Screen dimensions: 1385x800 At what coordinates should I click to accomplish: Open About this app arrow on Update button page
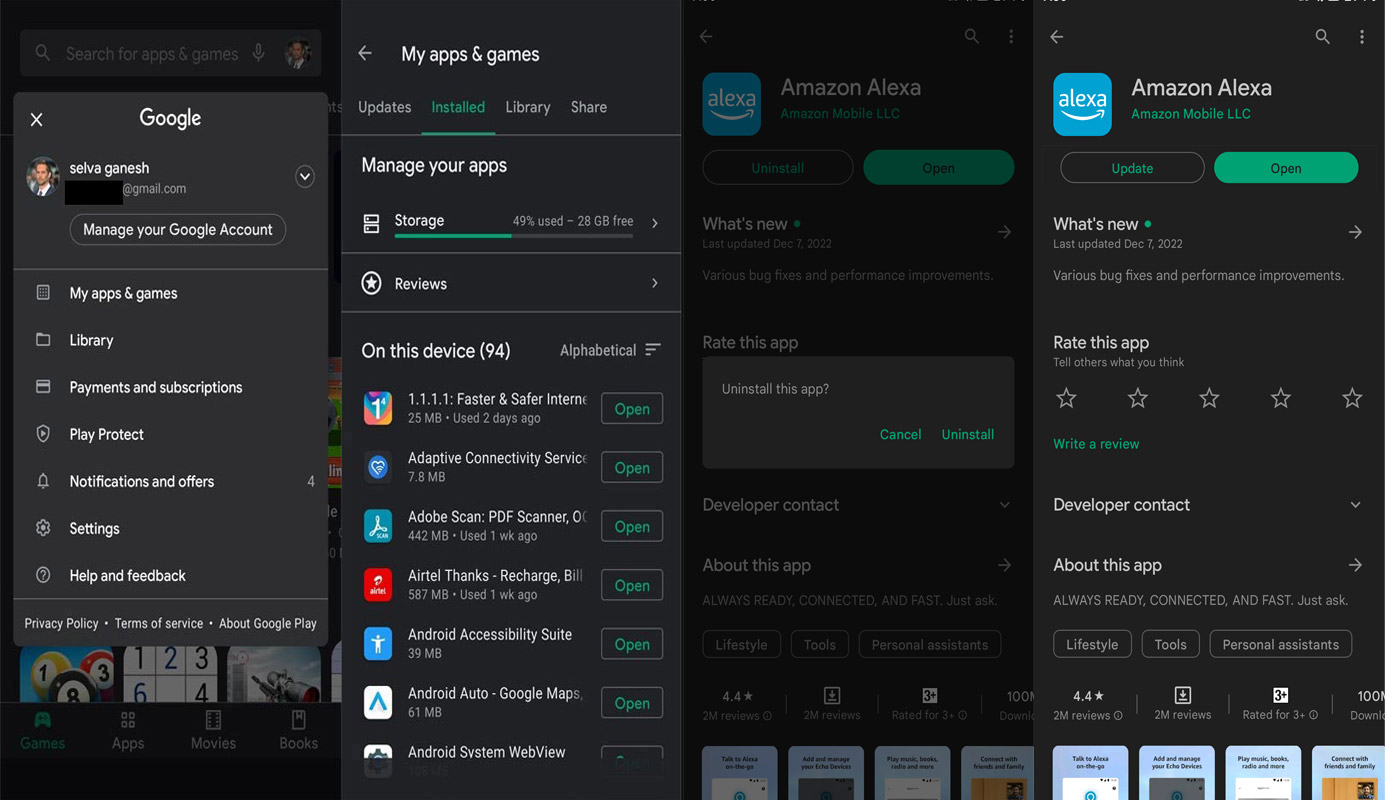click(1355, 565)
